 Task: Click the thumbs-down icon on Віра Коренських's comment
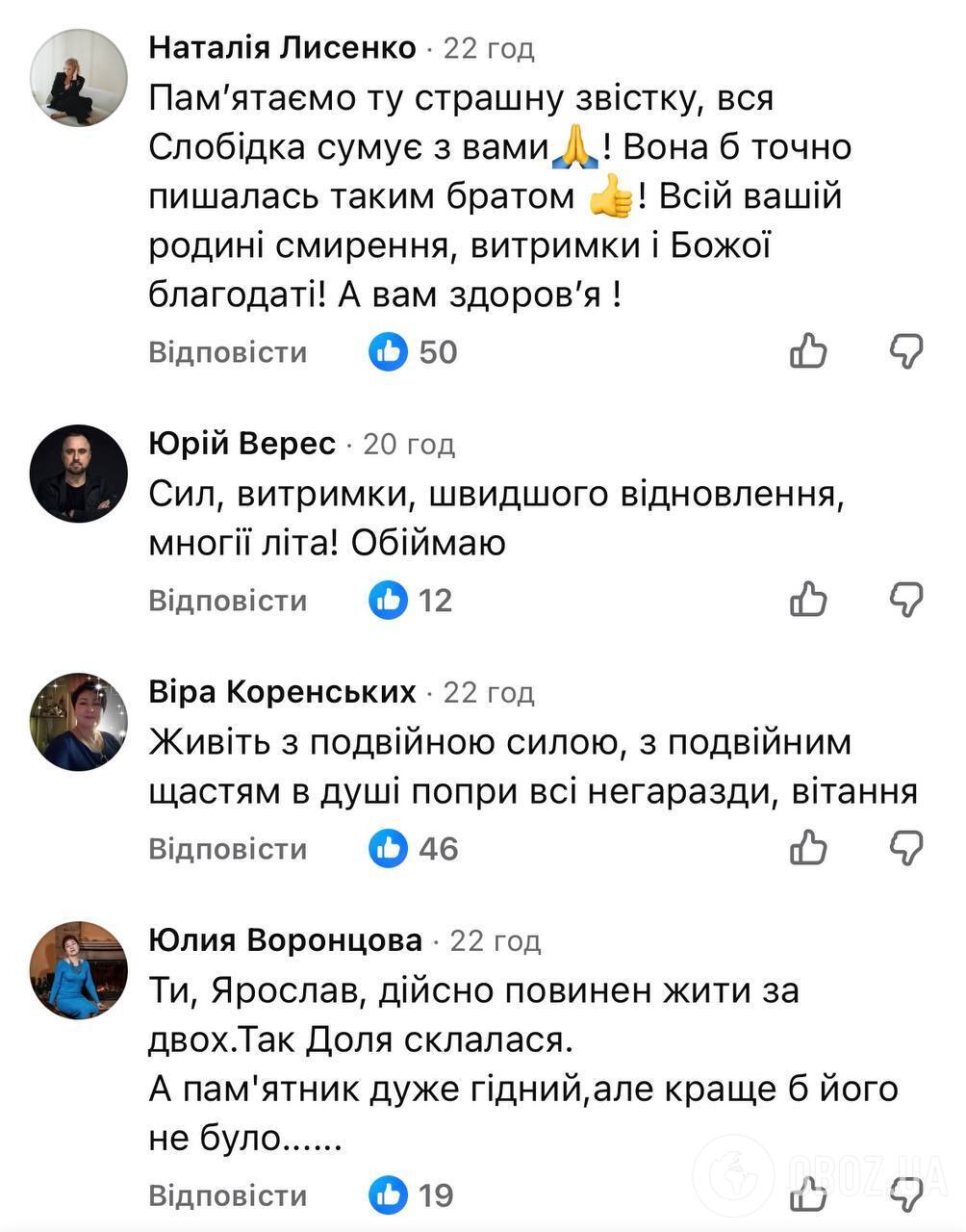[908, 849]
